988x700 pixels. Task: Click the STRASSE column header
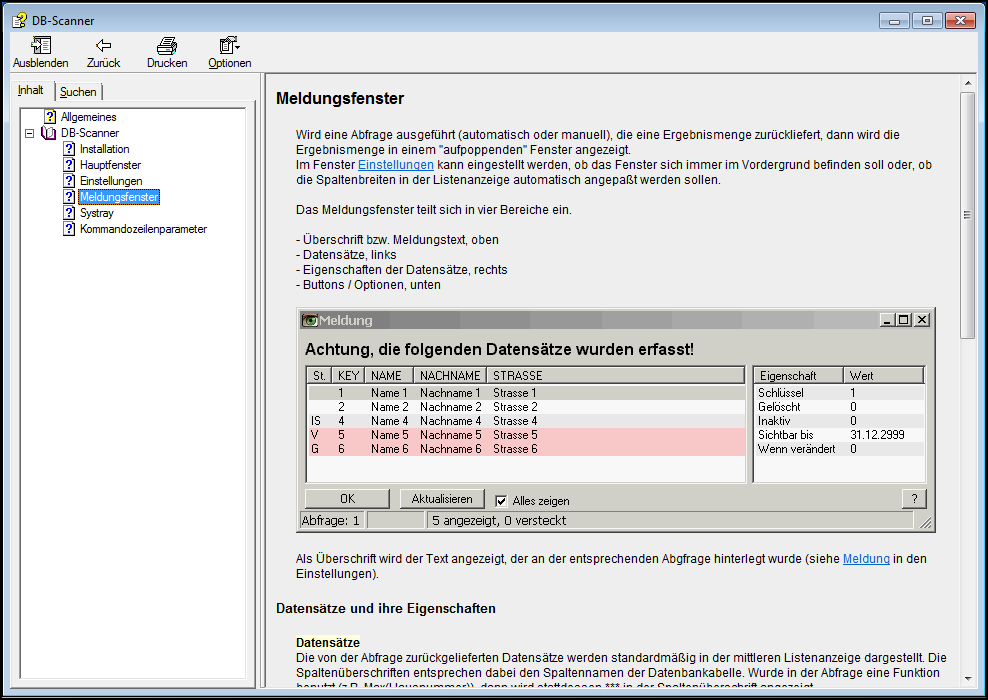pos(616,376)
